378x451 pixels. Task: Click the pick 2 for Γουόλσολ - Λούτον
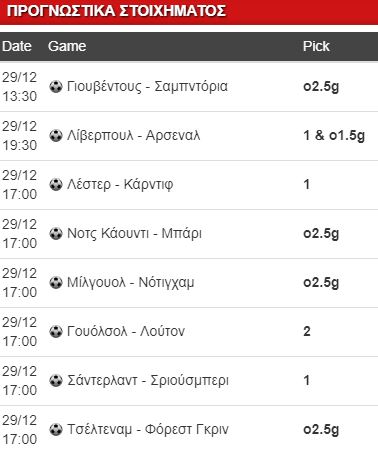point(307,331)
